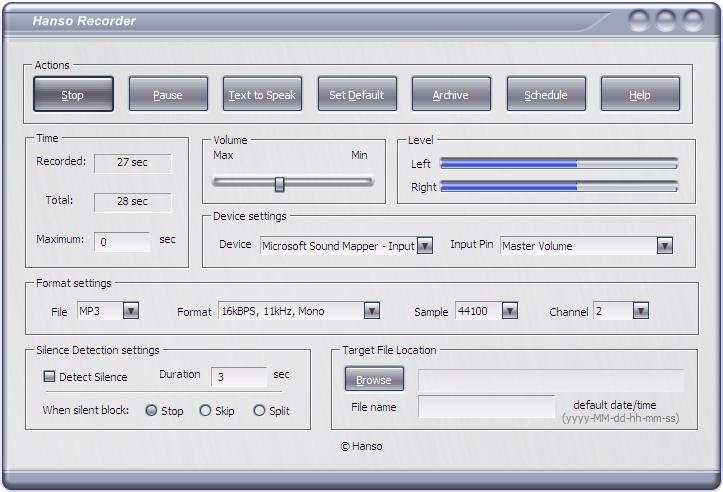Expand the Channel dropdown arrow
723x492 pixels.
pos(641,311)
